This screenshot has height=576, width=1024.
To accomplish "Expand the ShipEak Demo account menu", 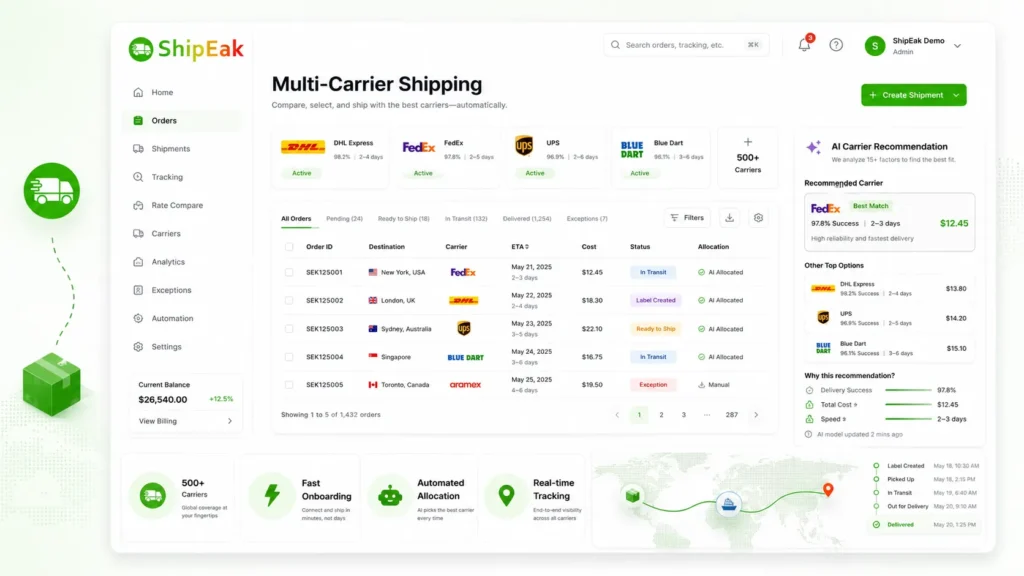I will (957, 46).
